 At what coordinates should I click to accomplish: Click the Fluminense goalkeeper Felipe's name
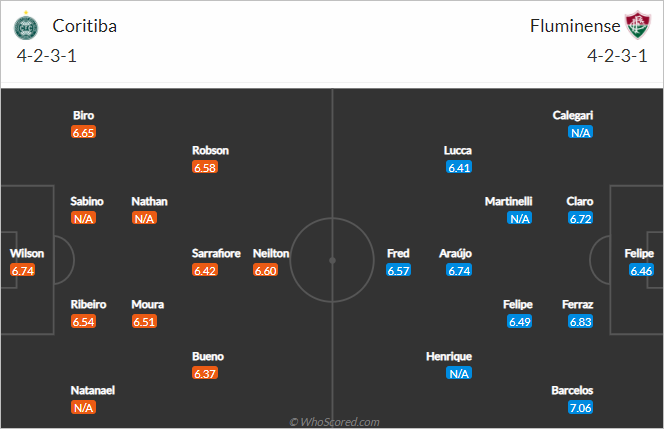tap(639, 253)
